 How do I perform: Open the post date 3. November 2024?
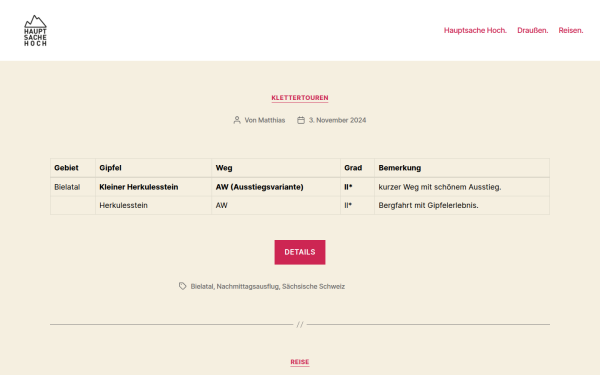point(337,120)
